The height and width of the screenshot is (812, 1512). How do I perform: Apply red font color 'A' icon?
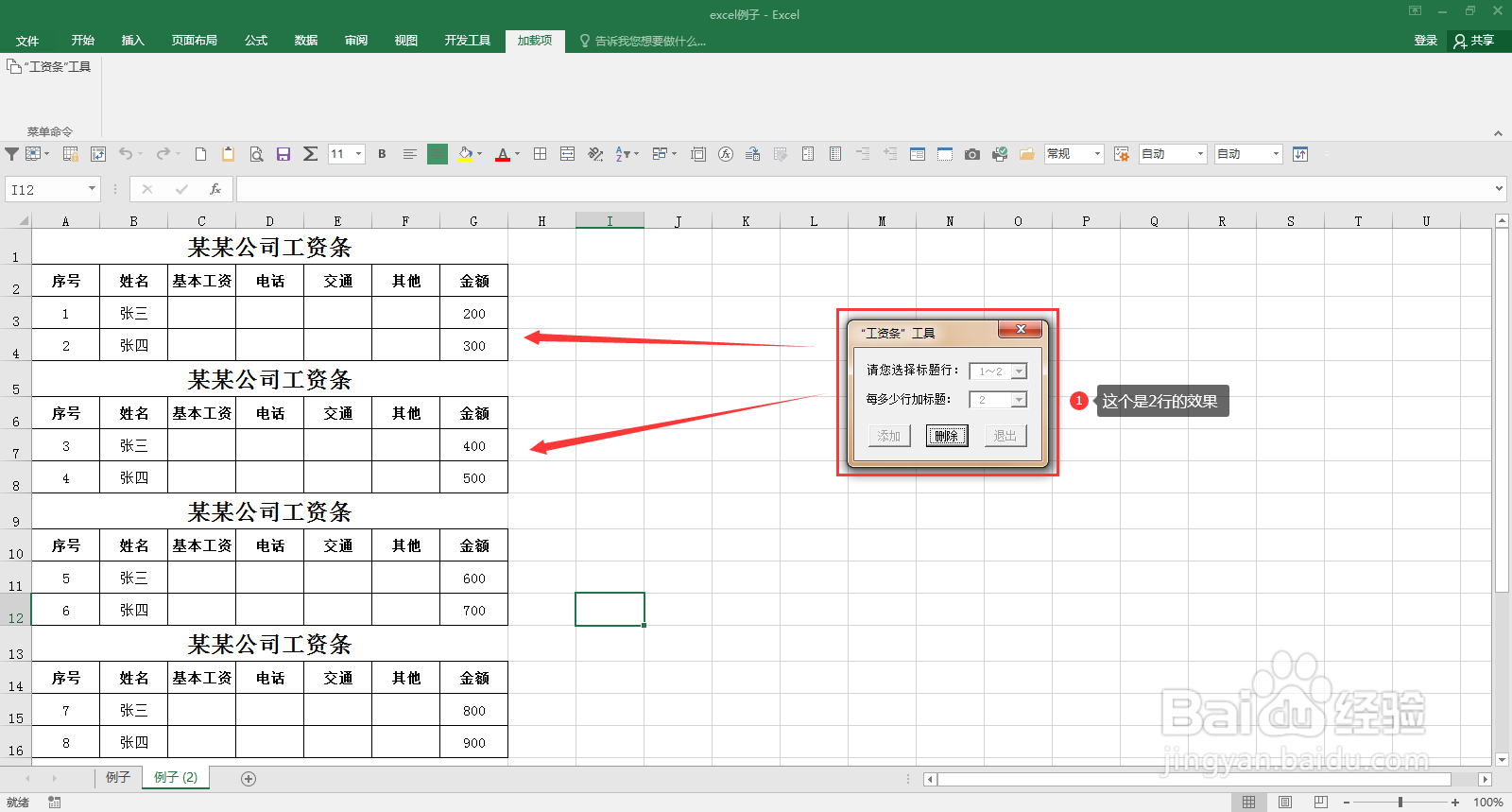coord(503,154)
